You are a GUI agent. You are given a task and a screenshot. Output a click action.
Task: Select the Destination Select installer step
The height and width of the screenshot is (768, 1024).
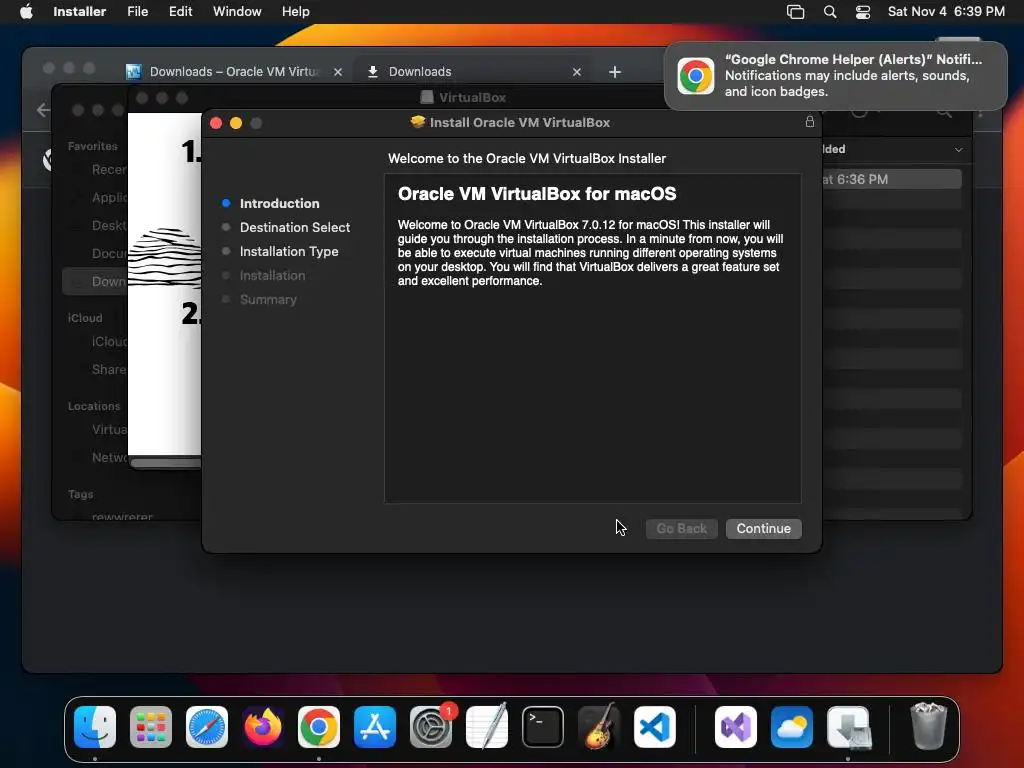[x=295, y=227]
